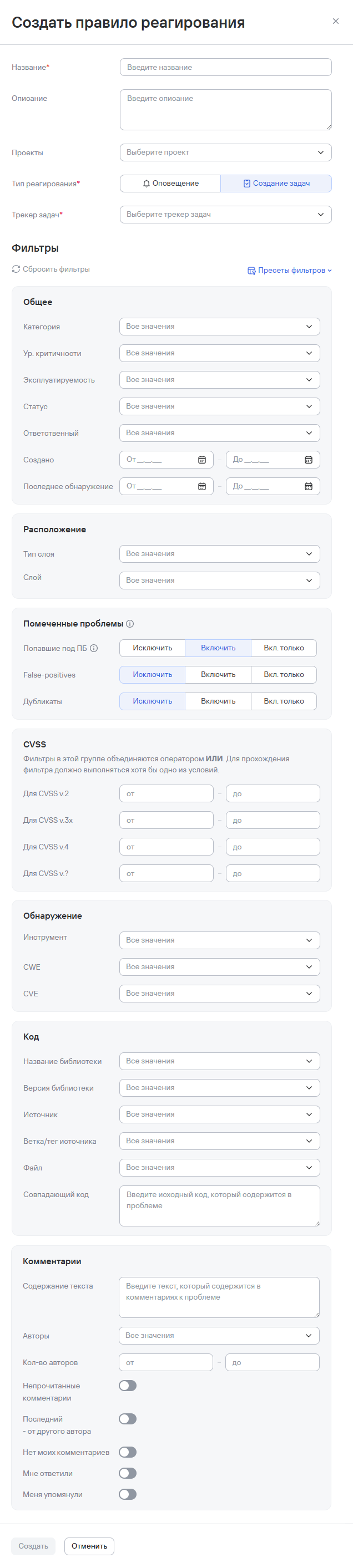Click info icon next to Помеченные проблемы

pyautogui.click(x=130, y=623)
